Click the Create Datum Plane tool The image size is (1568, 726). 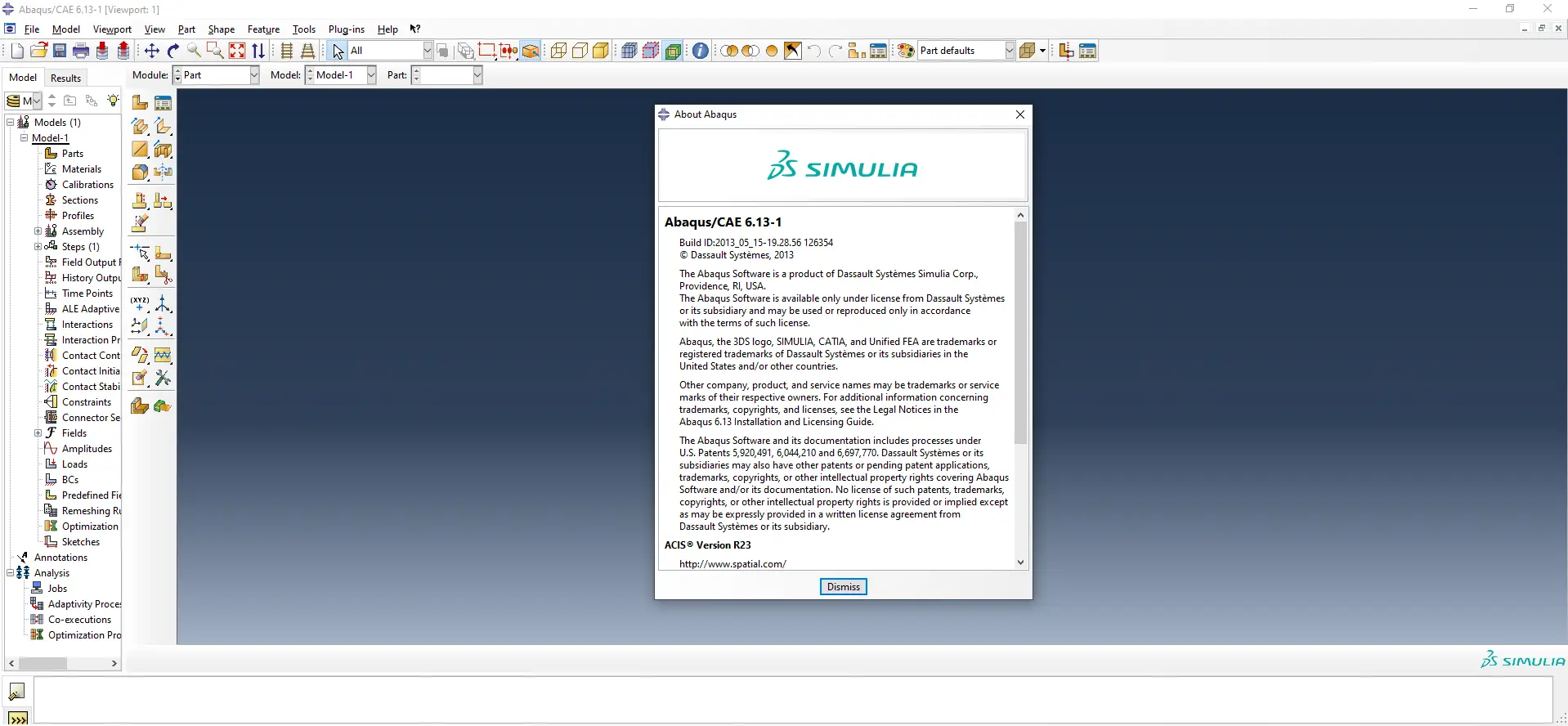(140, 327)
